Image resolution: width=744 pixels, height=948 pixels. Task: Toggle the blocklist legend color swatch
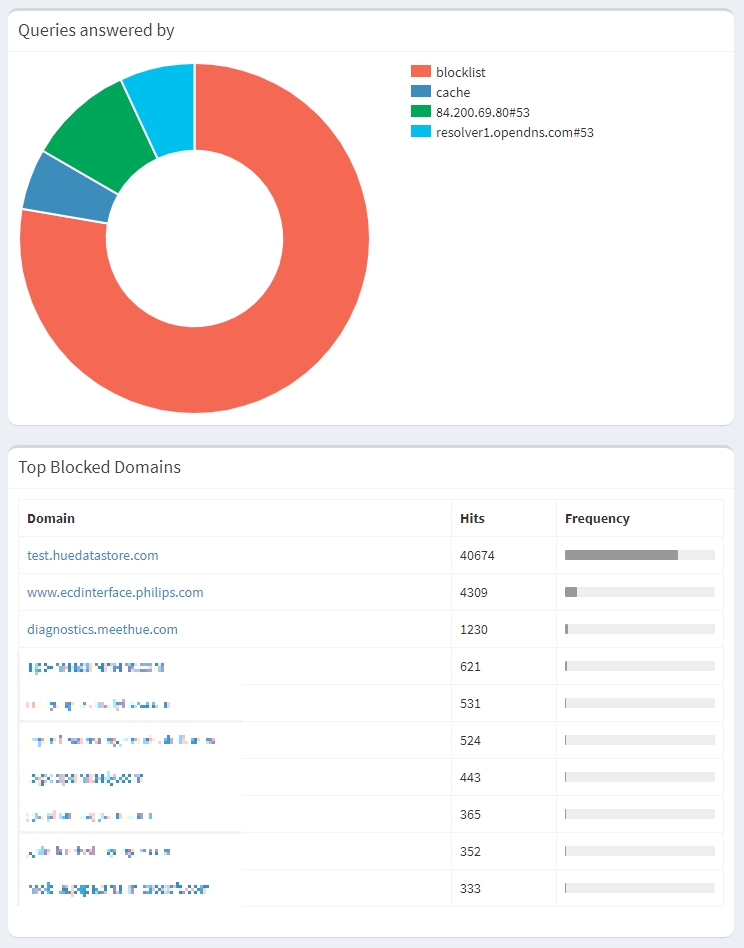tap(420, 72)
